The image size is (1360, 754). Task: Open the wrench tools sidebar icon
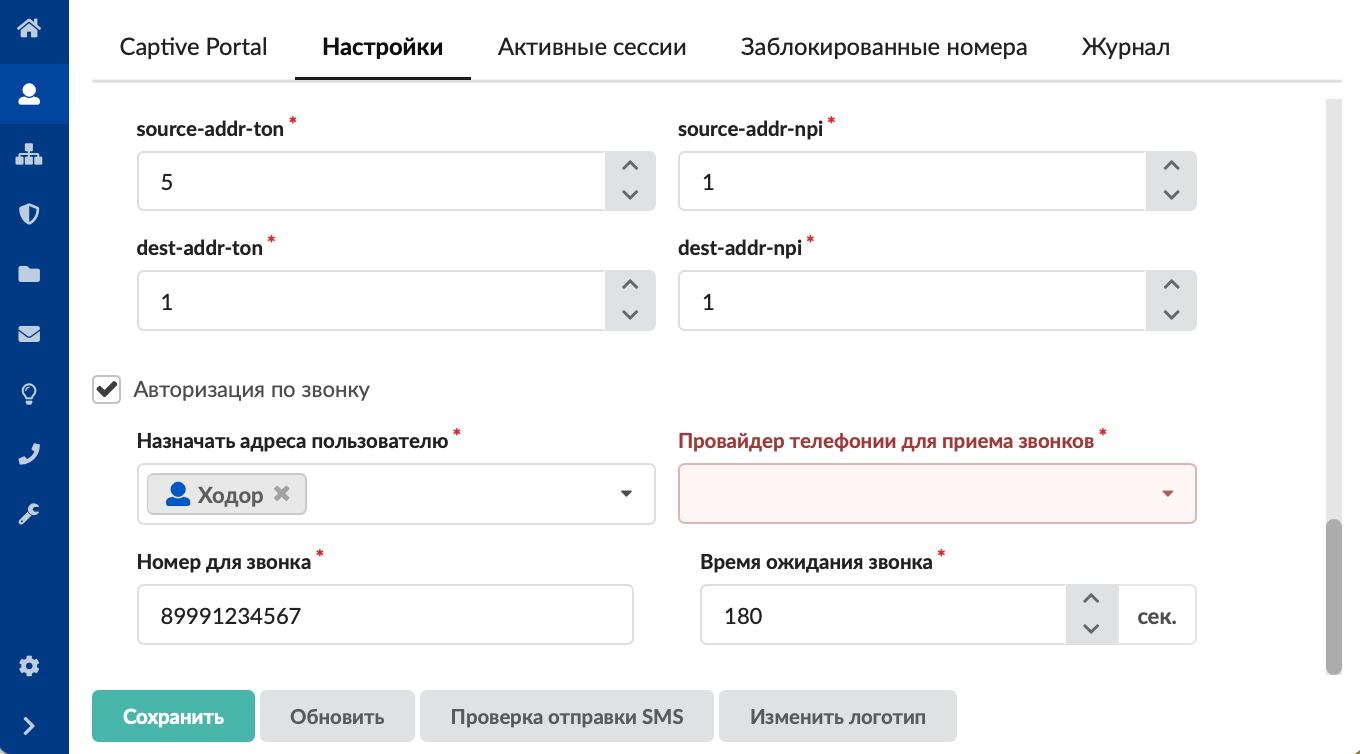coord(29,514)
